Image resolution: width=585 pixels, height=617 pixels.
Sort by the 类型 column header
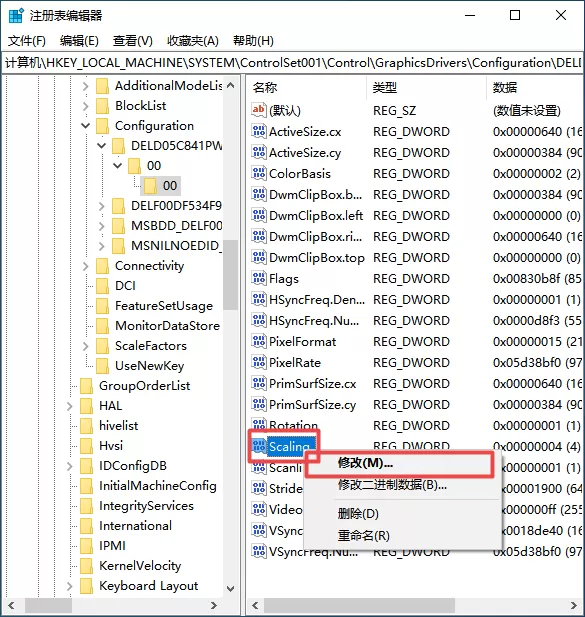pyautogui.click(x=427, y=87)
